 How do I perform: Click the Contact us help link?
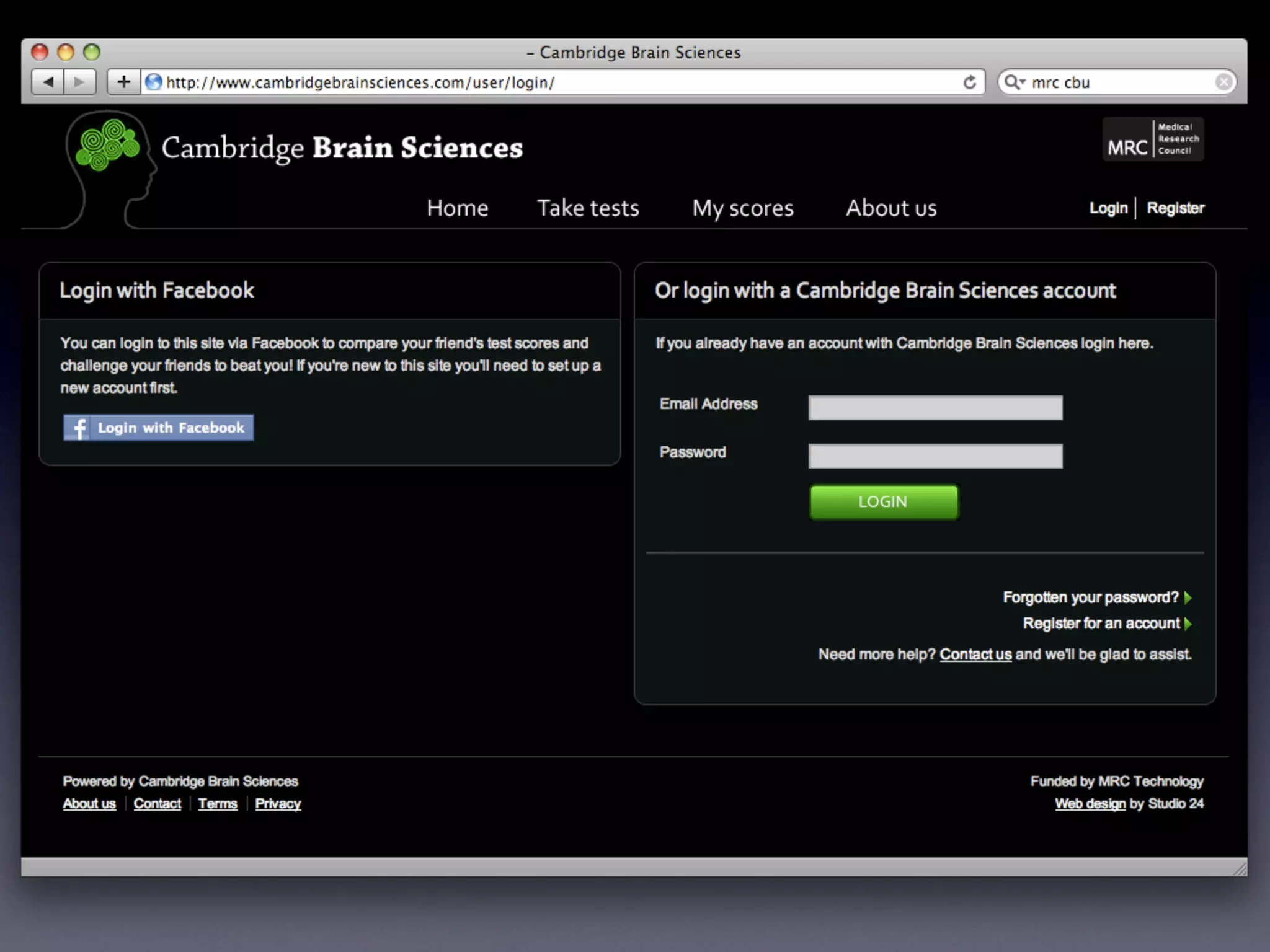tap(975, 654)
